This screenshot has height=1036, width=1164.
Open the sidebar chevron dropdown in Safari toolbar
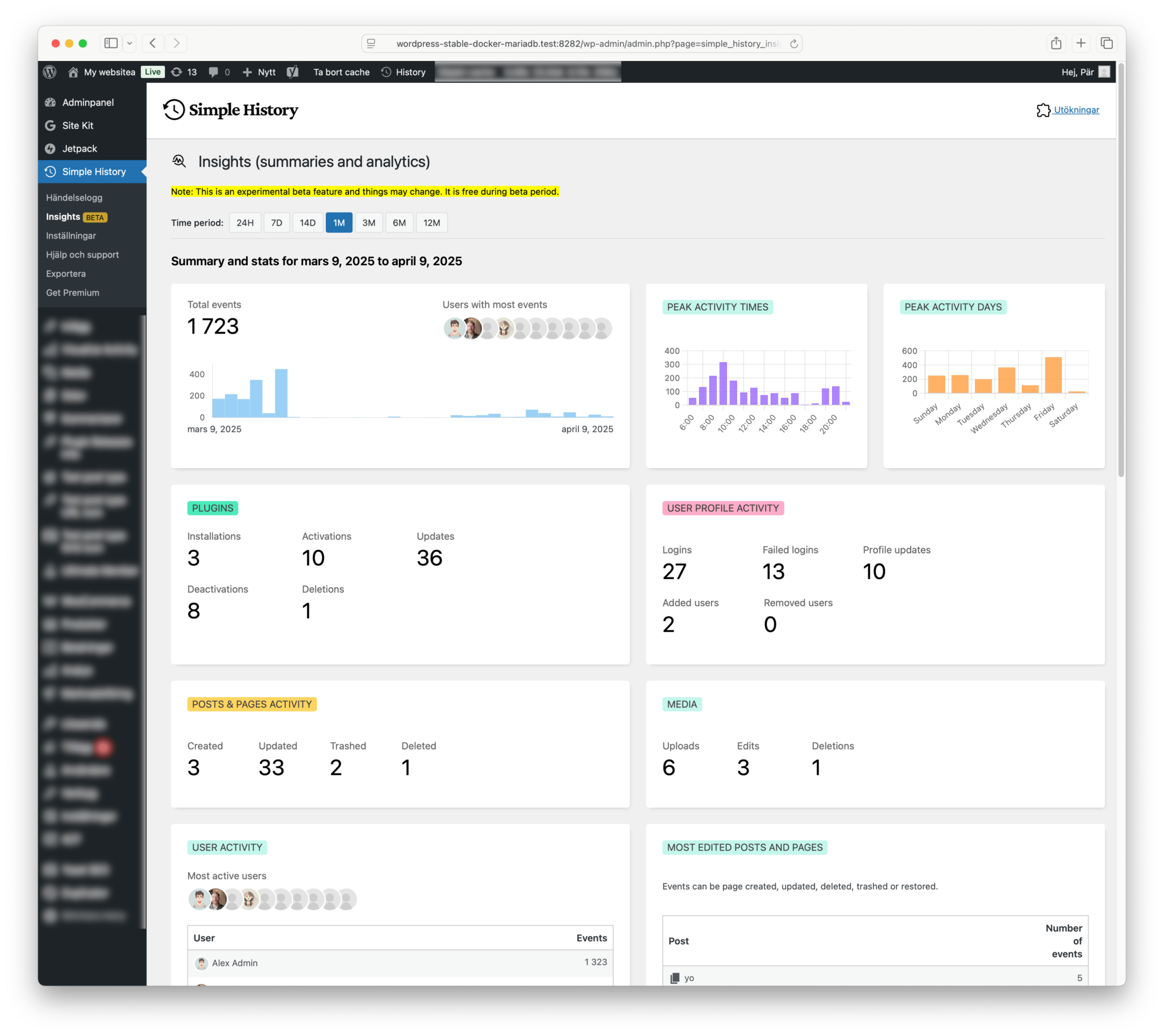(130, 43)
